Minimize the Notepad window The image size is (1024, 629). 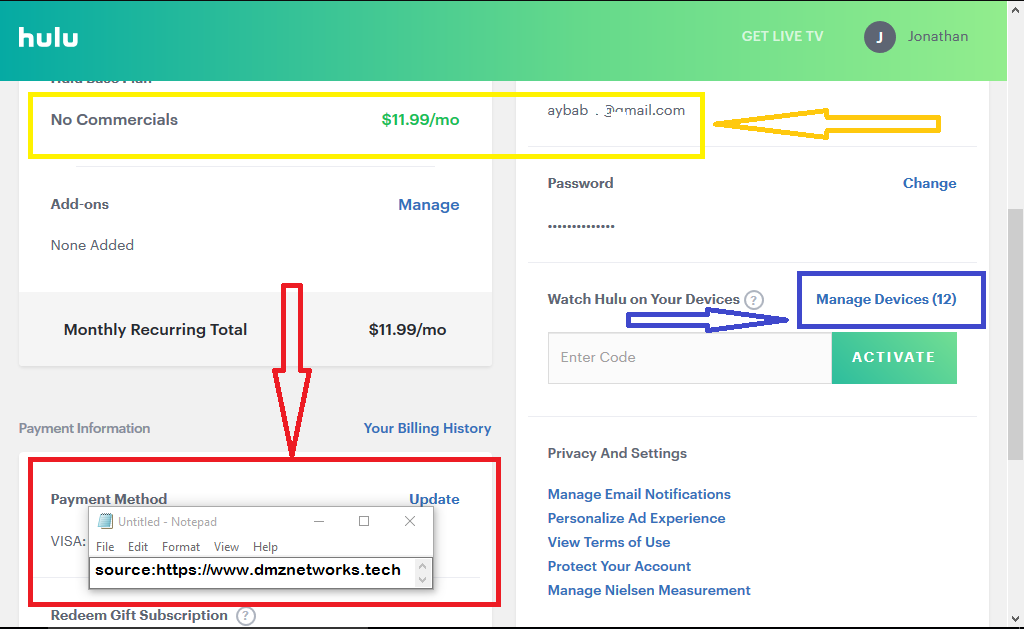pyautogui.click(x=319, y=521)
